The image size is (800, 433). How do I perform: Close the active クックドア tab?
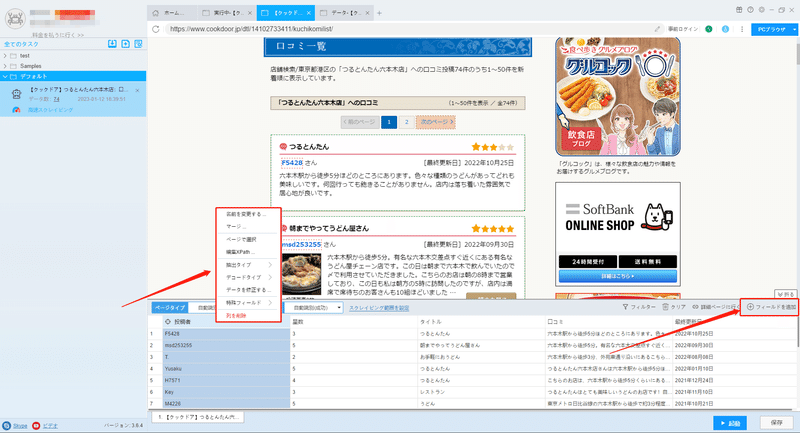click(309, 13)
